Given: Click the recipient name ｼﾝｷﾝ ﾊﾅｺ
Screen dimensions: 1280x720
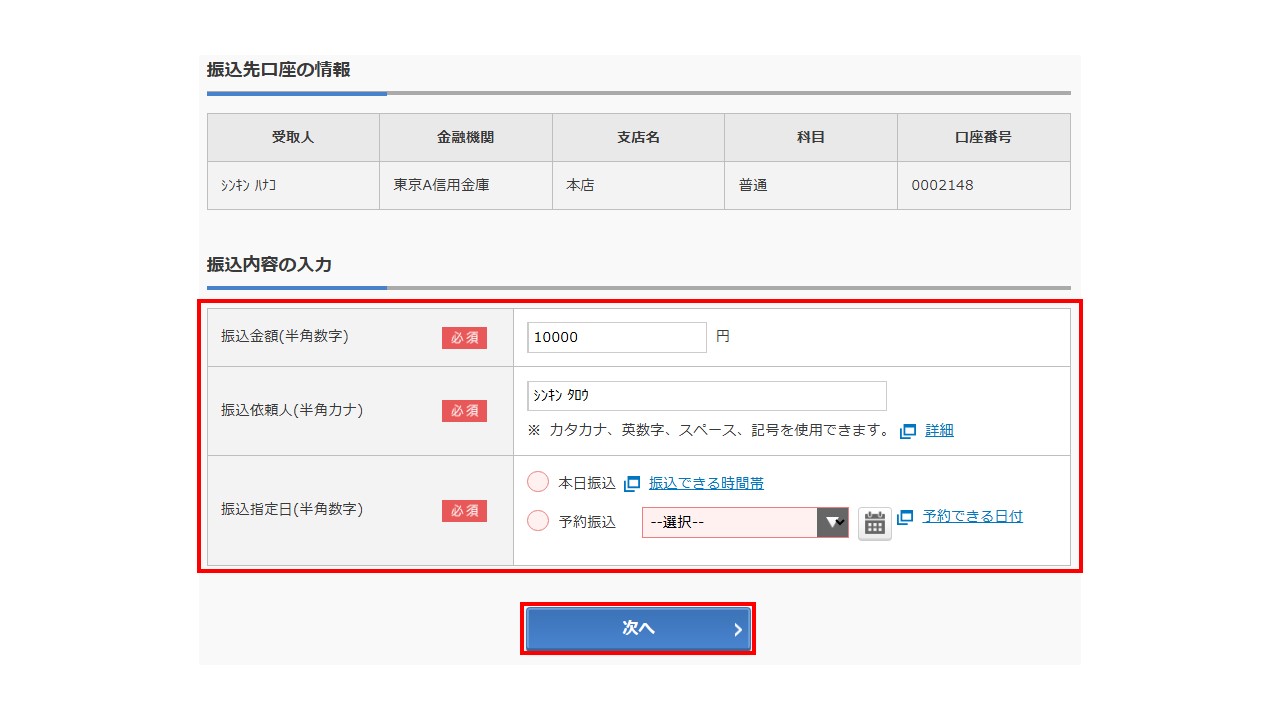Looking at the screenshot, I should pos(248,185).
